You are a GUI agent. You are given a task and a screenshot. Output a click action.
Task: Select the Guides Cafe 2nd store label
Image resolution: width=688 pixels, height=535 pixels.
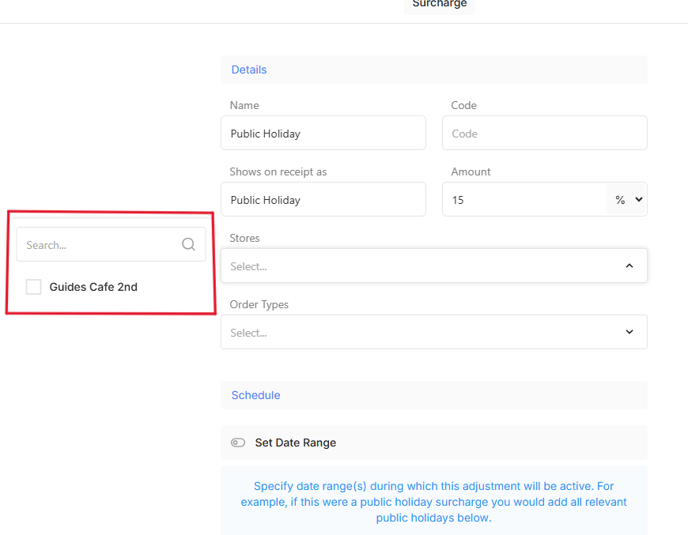coord(93,287)
